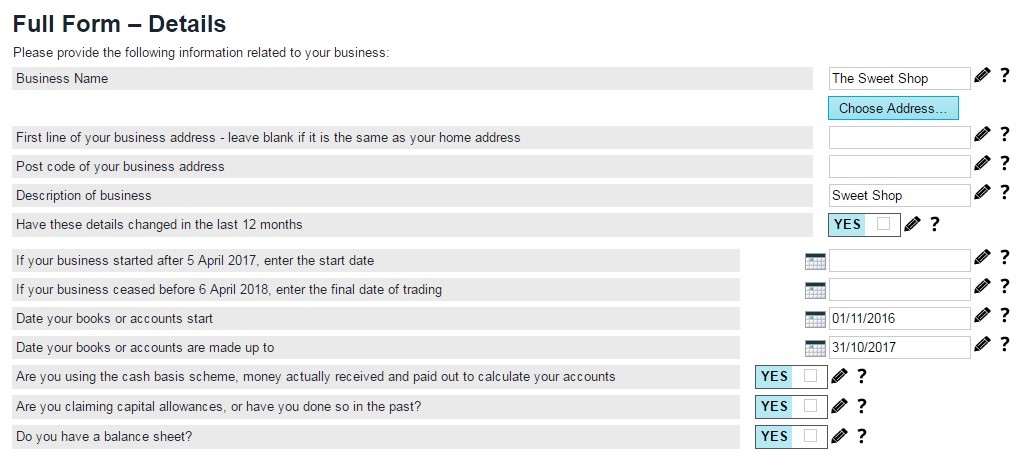Click the business post code field

tap(899, 166)
